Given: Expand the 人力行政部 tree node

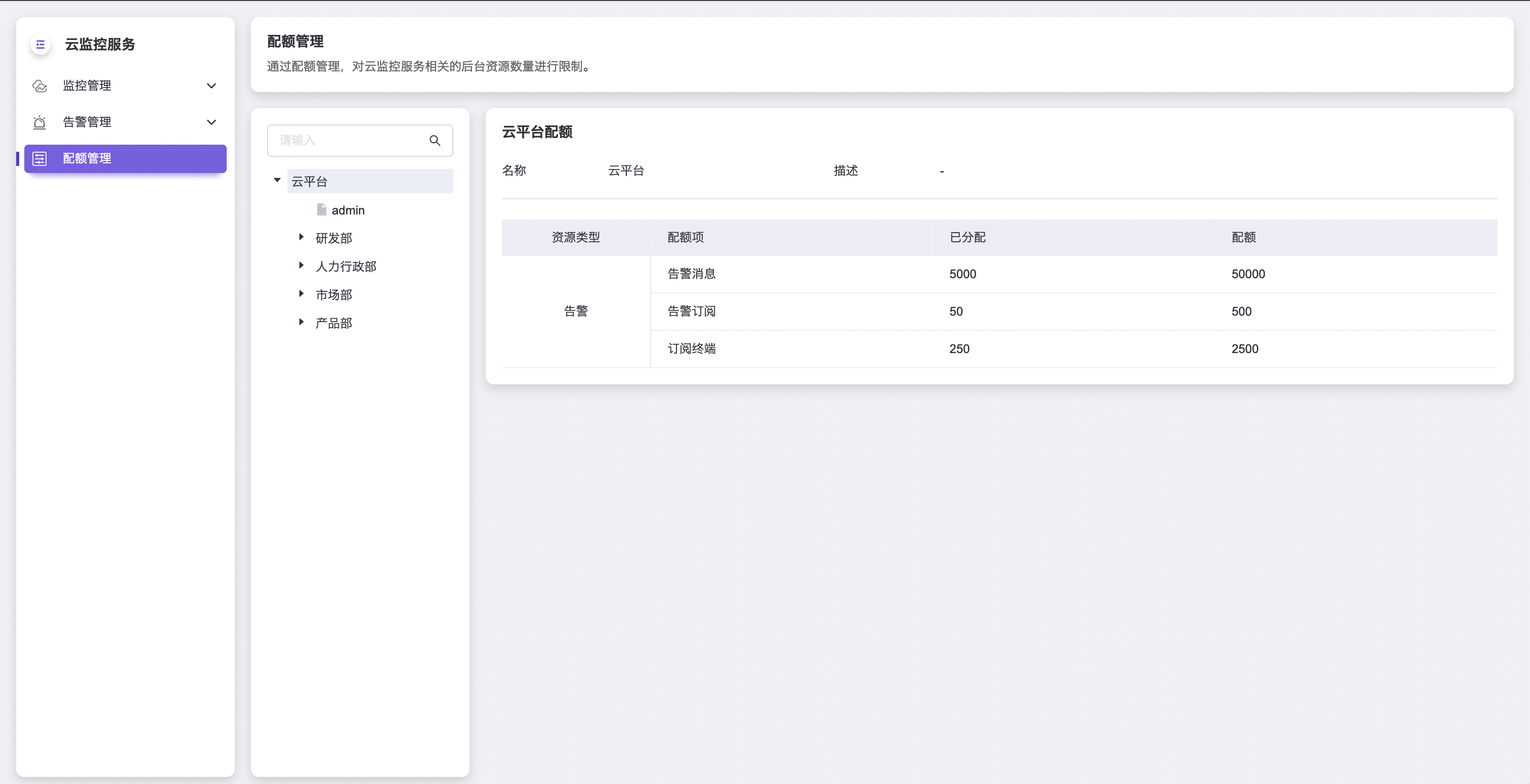Looking at the screenshot, I should (301, 266).
